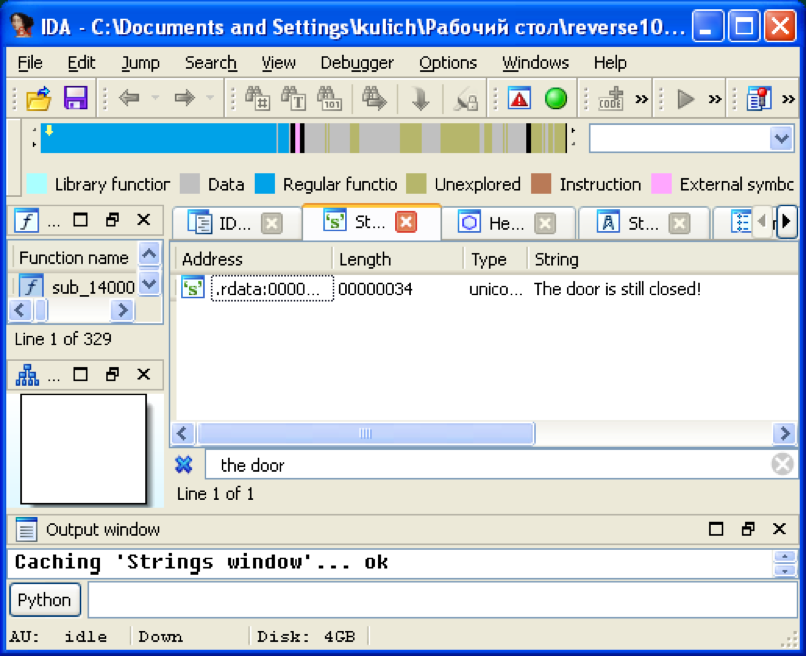Click the Library function color swatch

pos(36,184)
